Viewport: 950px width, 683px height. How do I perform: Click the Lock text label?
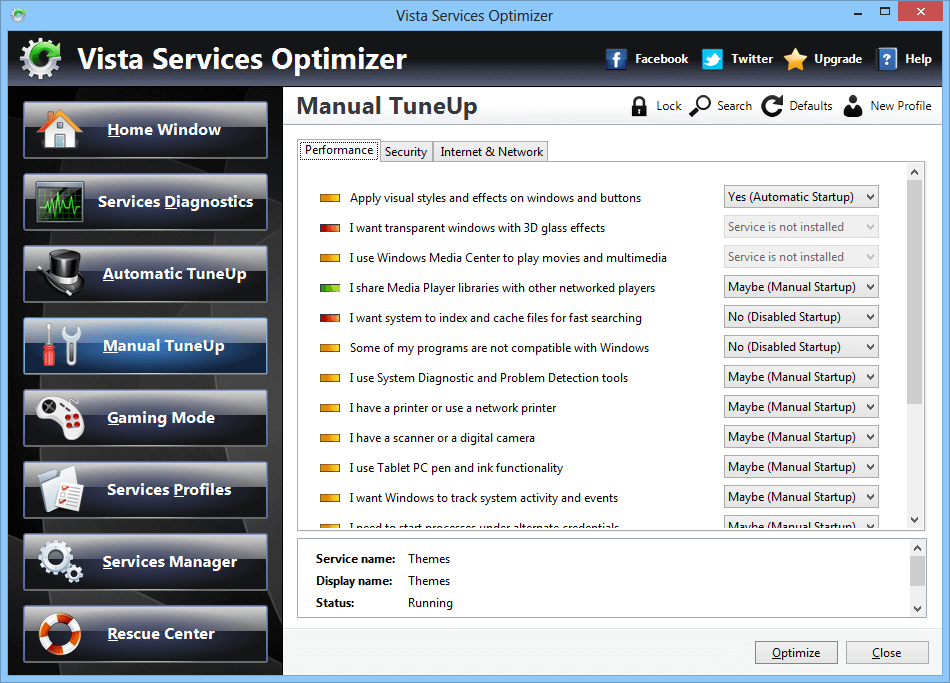pos(669,106)
